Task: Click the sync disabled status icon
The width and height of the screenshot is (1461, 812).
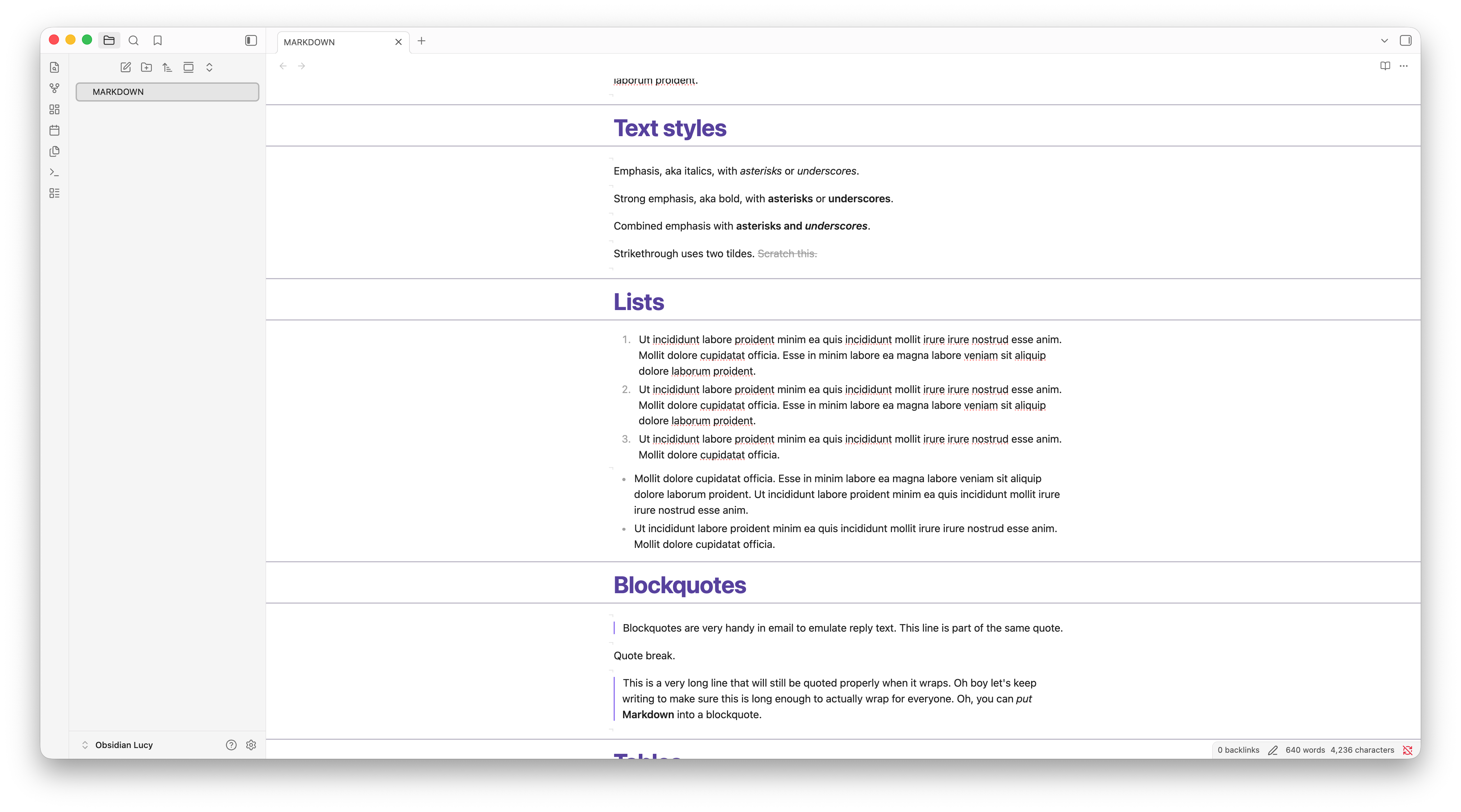Action: [x=1408, y=750]
